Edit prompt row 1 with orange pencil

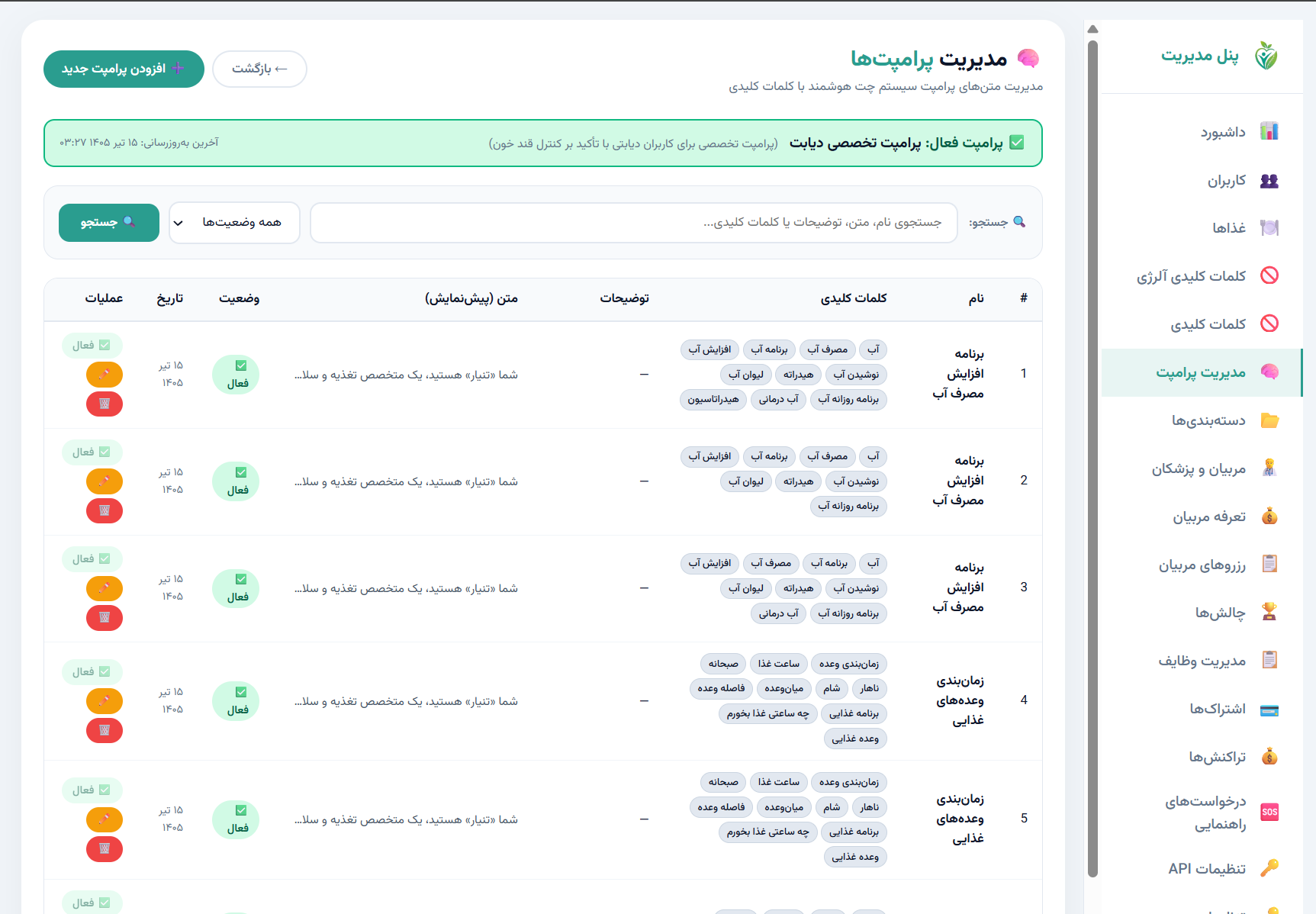click(105, 375)
